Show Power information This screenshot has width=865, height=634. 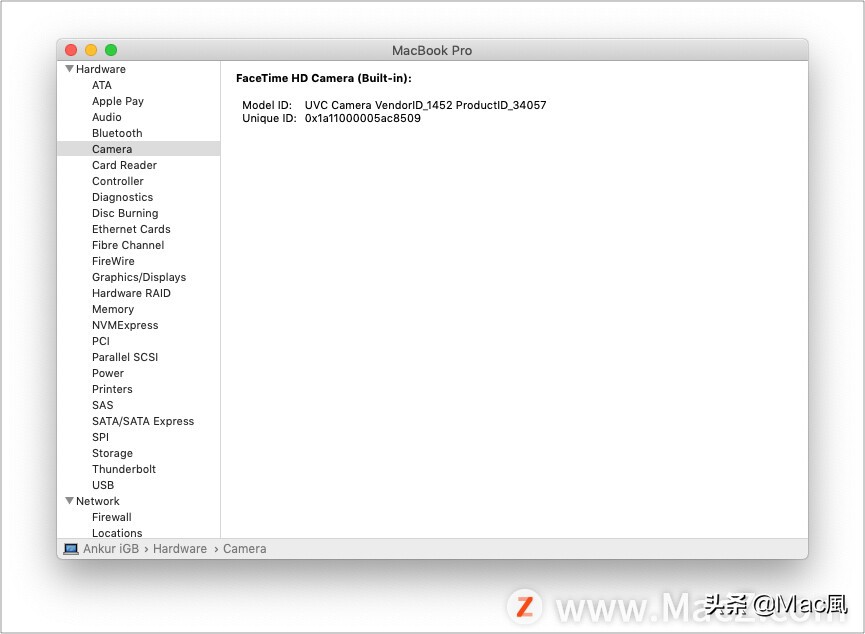pyautogui.click(x=108, y=373)
